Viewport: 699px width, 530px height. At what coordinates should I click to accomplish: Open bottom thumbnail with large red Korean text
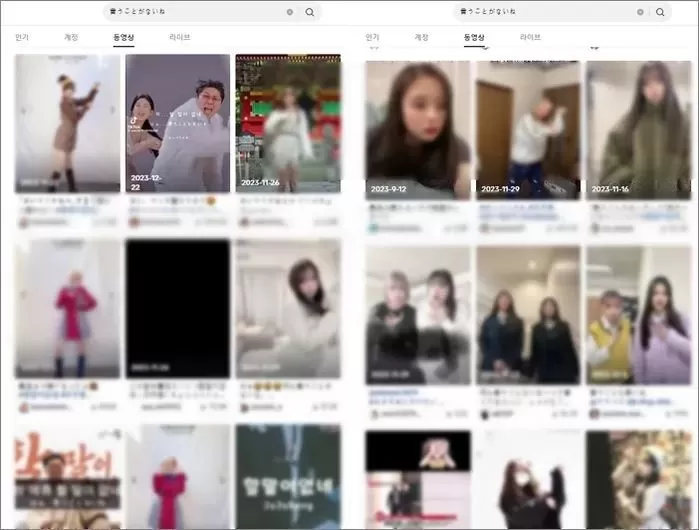(x=67, y=477)
